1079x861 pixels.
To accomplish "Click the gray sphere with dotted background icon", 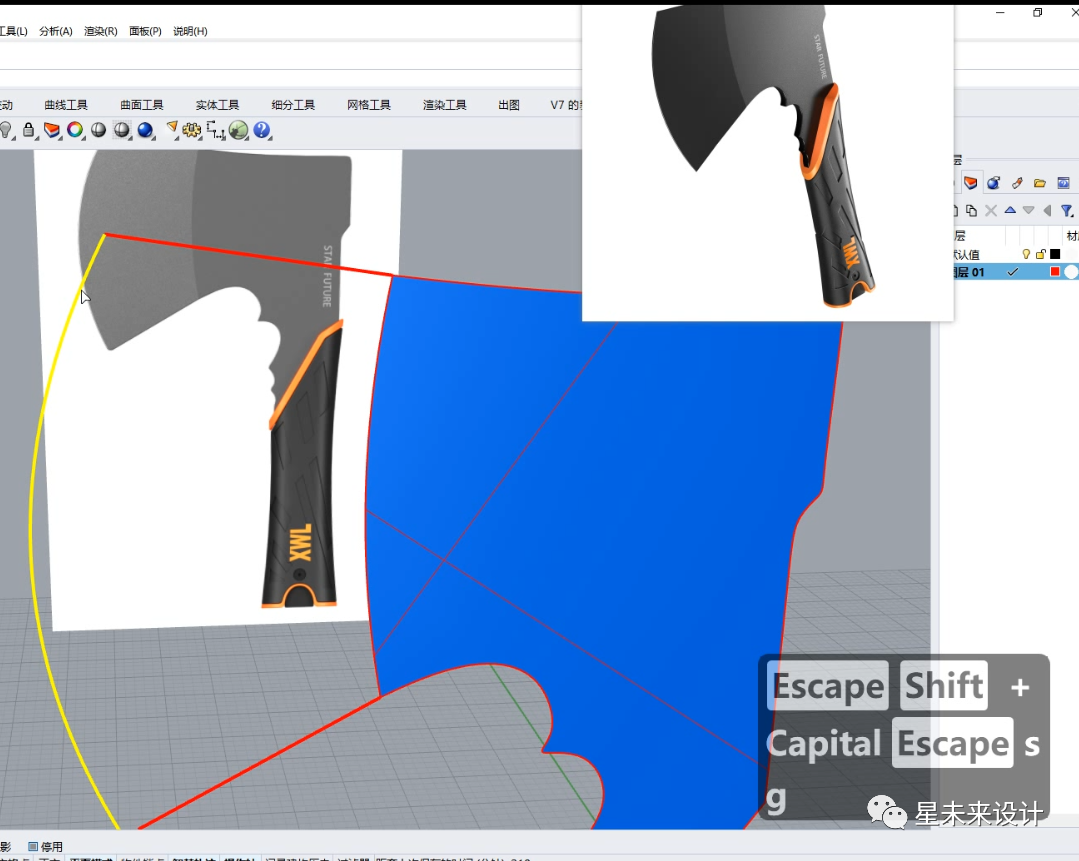I will (x=122, y=129).
